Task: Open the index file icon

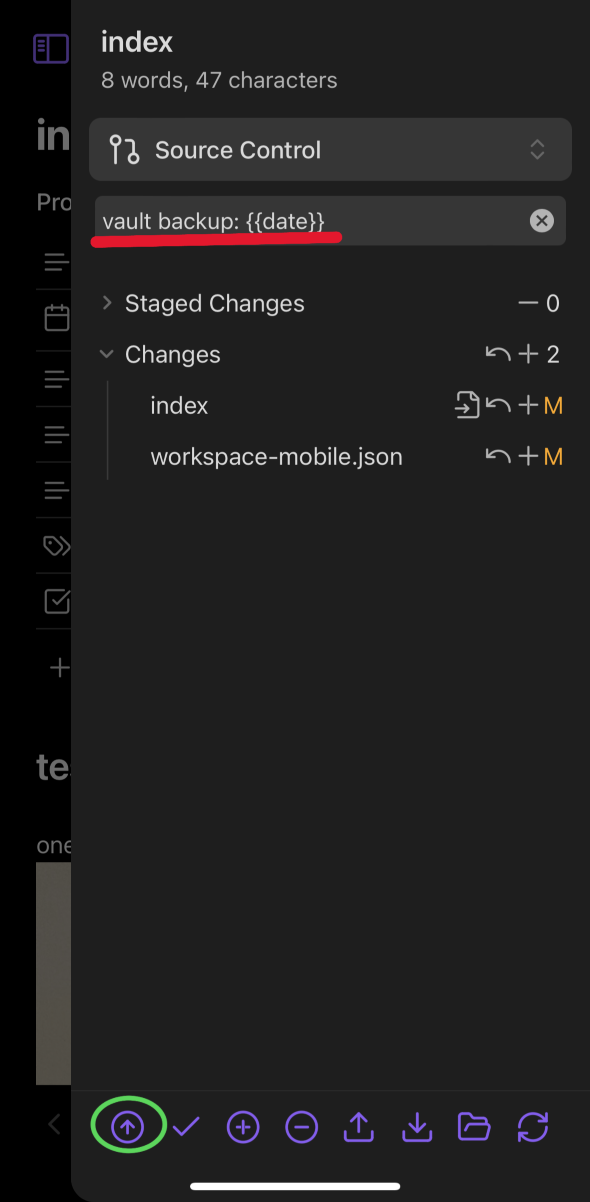Action: [467, 405]
